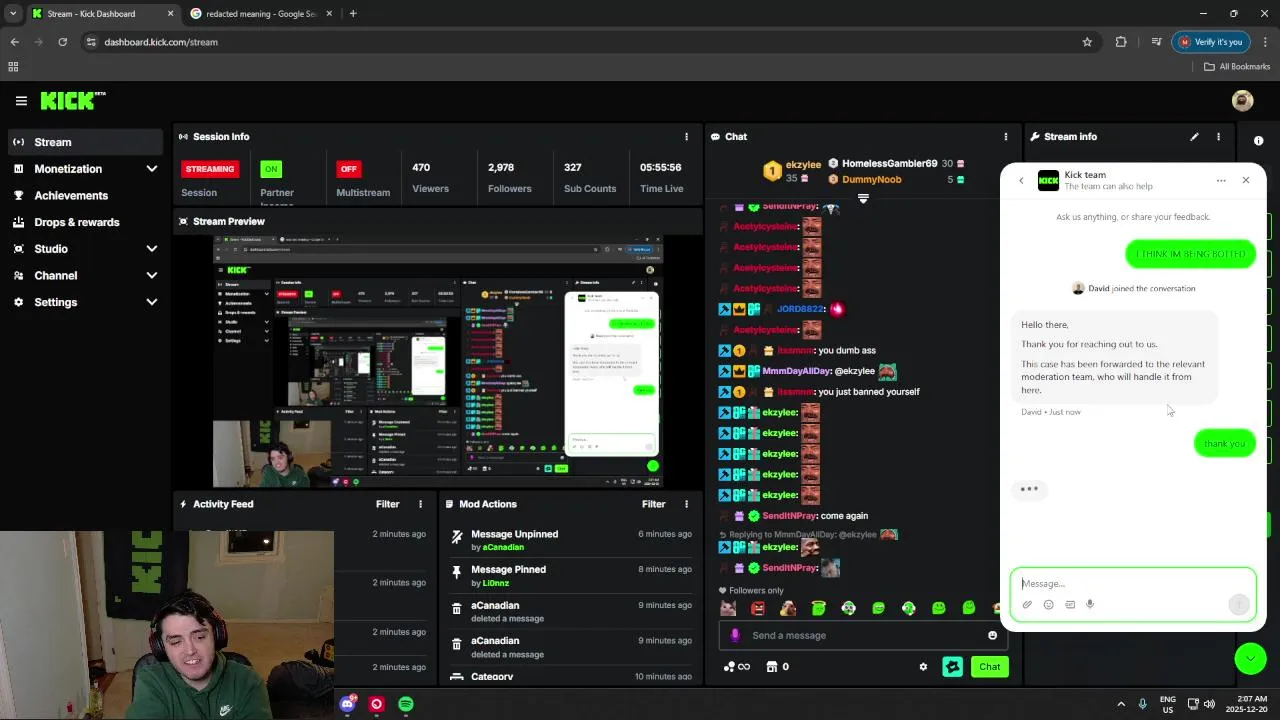Open Discord from the taskbar

tap(347, 704)
